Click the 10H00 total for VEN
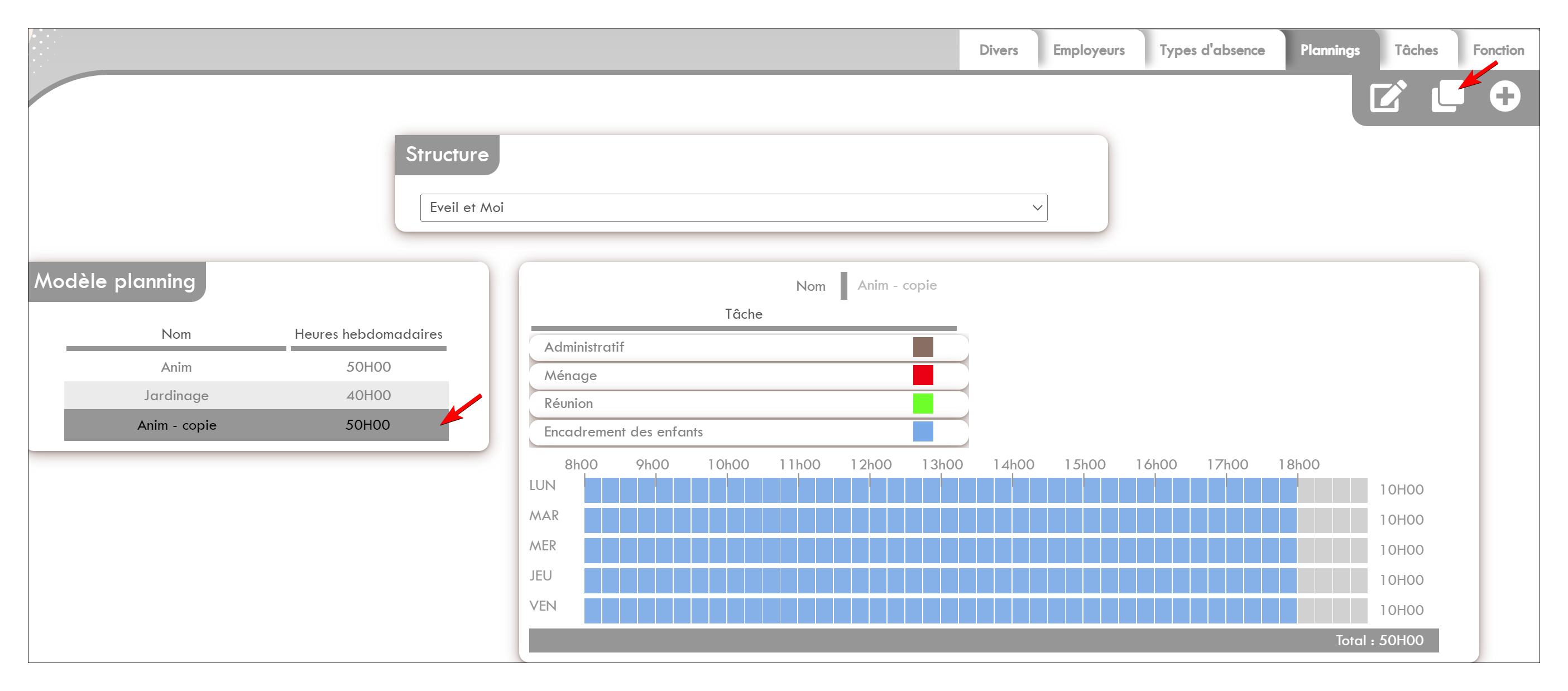The width and height of the screenshot is (1568, 691). tap(1401, 610)
